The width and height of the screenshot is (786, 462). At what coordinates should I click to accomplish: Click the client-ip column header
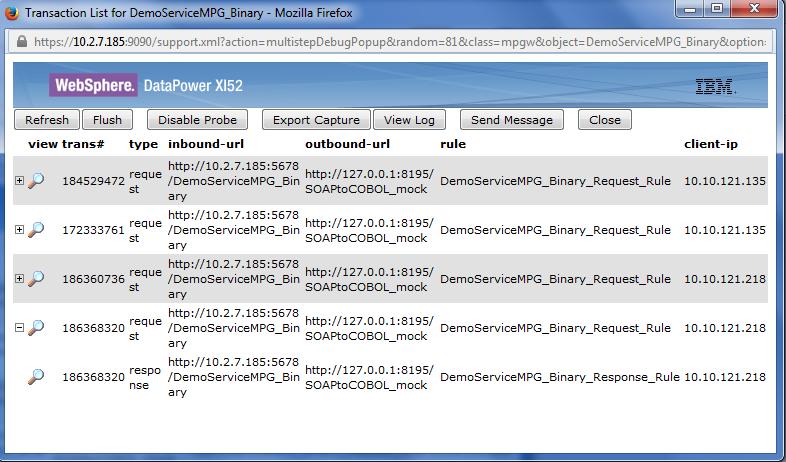pos(711,144)
